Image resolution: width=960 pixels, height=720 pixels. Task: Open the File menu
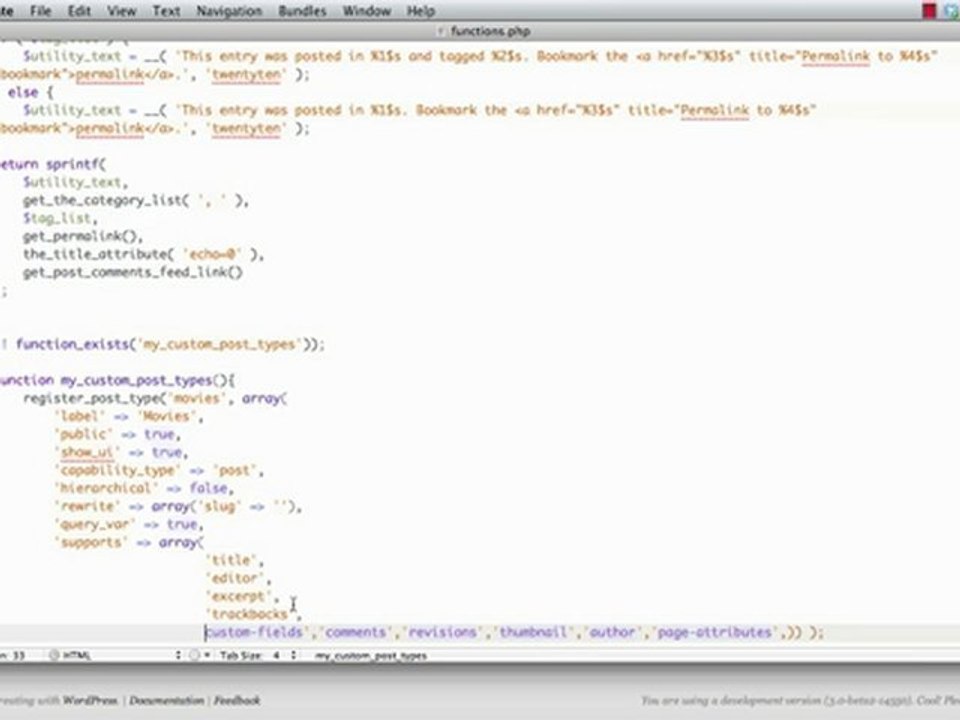pos(40,11)
